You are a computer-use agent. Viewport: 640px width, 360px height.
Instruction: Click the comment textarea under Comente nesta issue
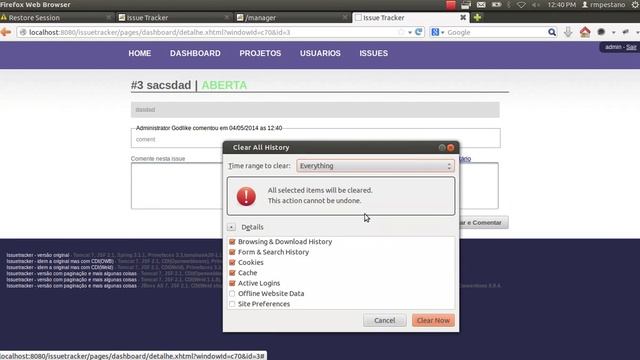[177, 186]
